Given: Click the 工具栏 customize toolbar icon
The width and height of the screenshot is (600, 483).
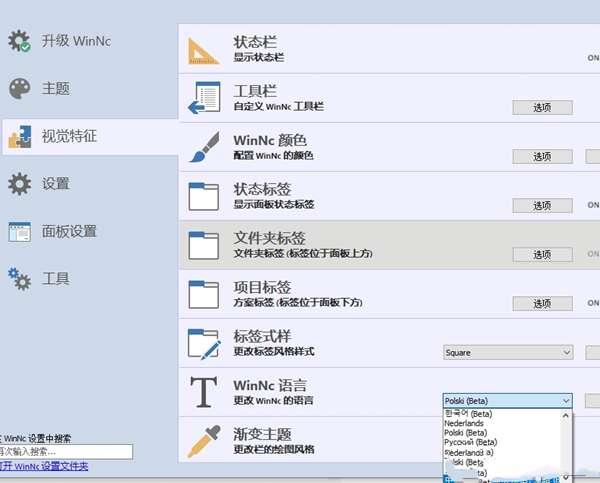Looking at the screenshot, I should [203, 98].
